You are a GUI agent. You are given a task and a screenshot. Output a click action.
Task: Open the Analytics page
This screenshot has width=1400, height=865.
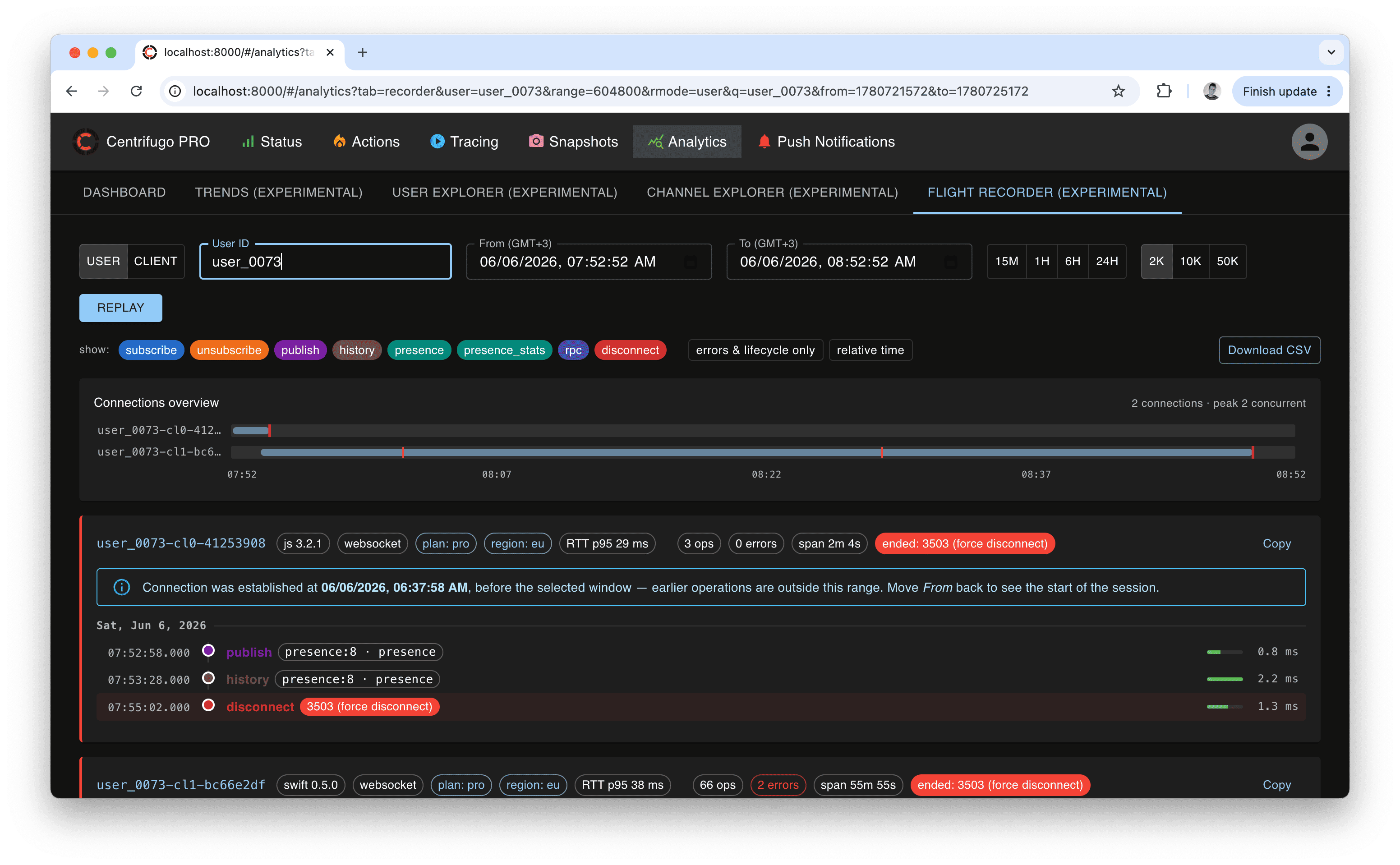686,141
